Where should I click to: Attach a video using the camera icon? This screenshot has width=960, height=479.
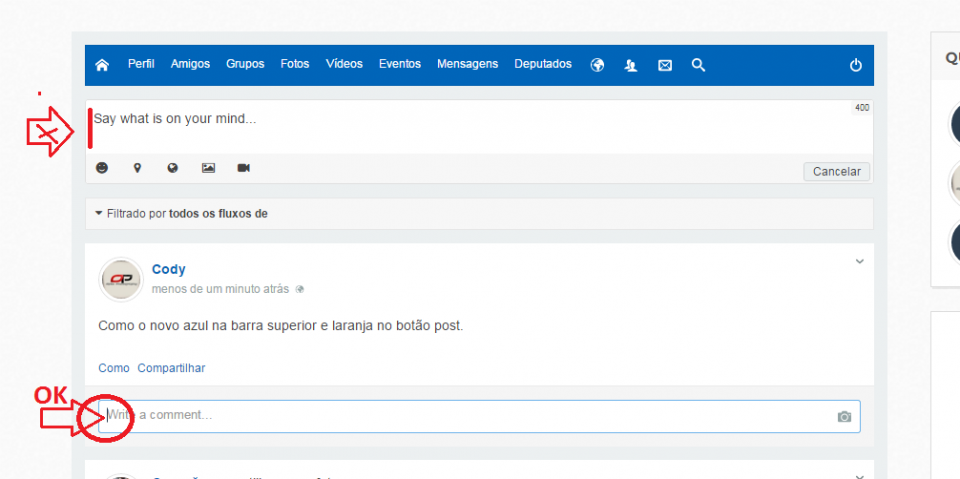[x=243, y=168]
